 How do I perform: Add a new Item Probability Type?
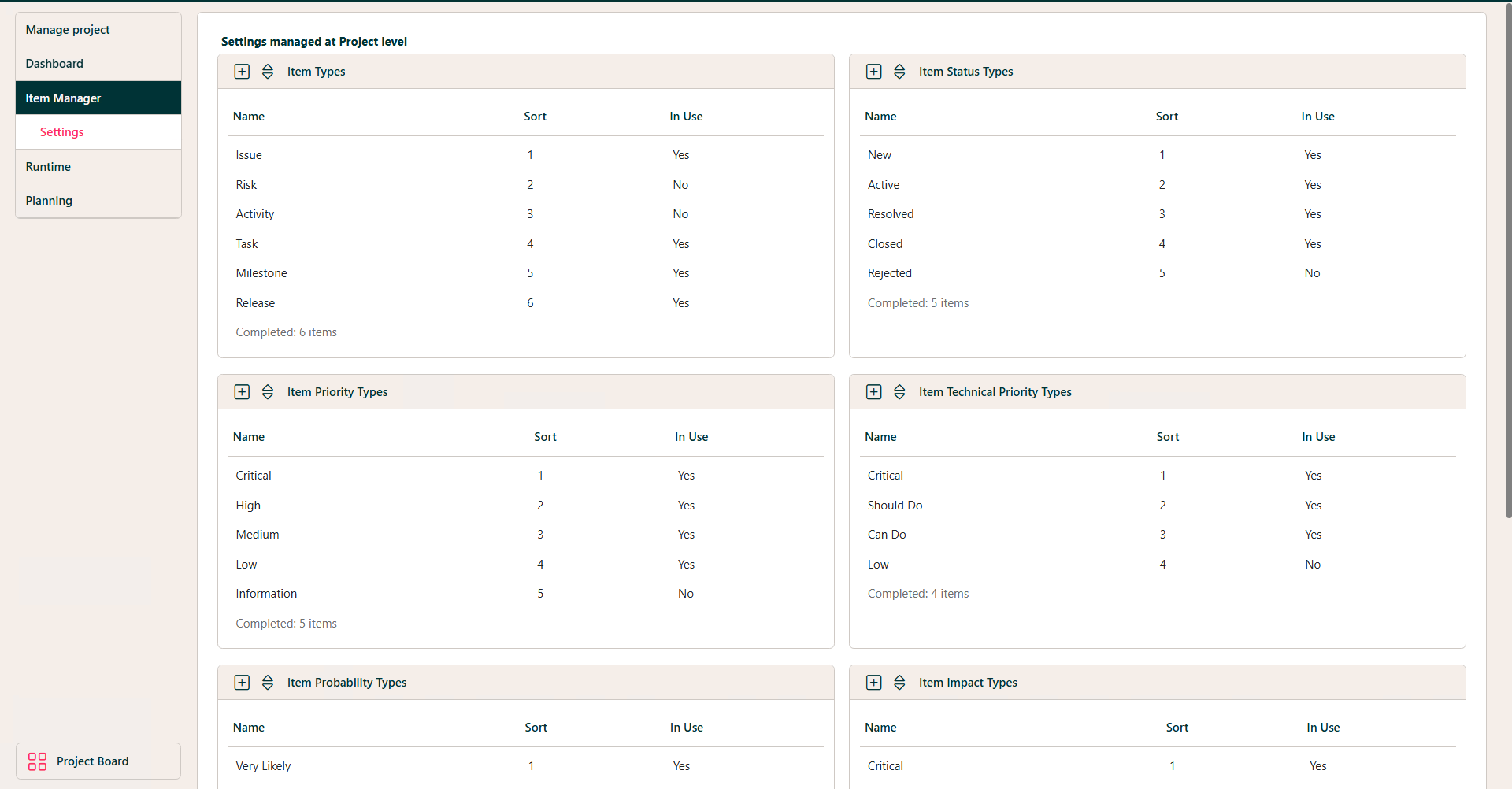coord(242,682)
